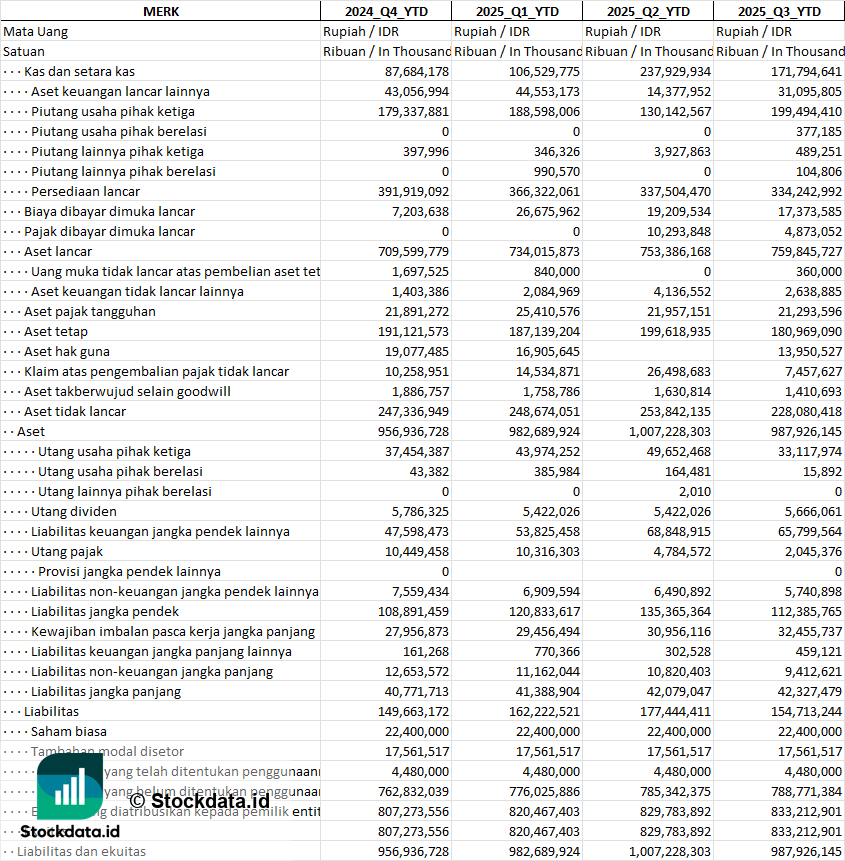
Task: Click the Kas dan setara kas row label
Action: pyautogui.click(x=80, y=71)
